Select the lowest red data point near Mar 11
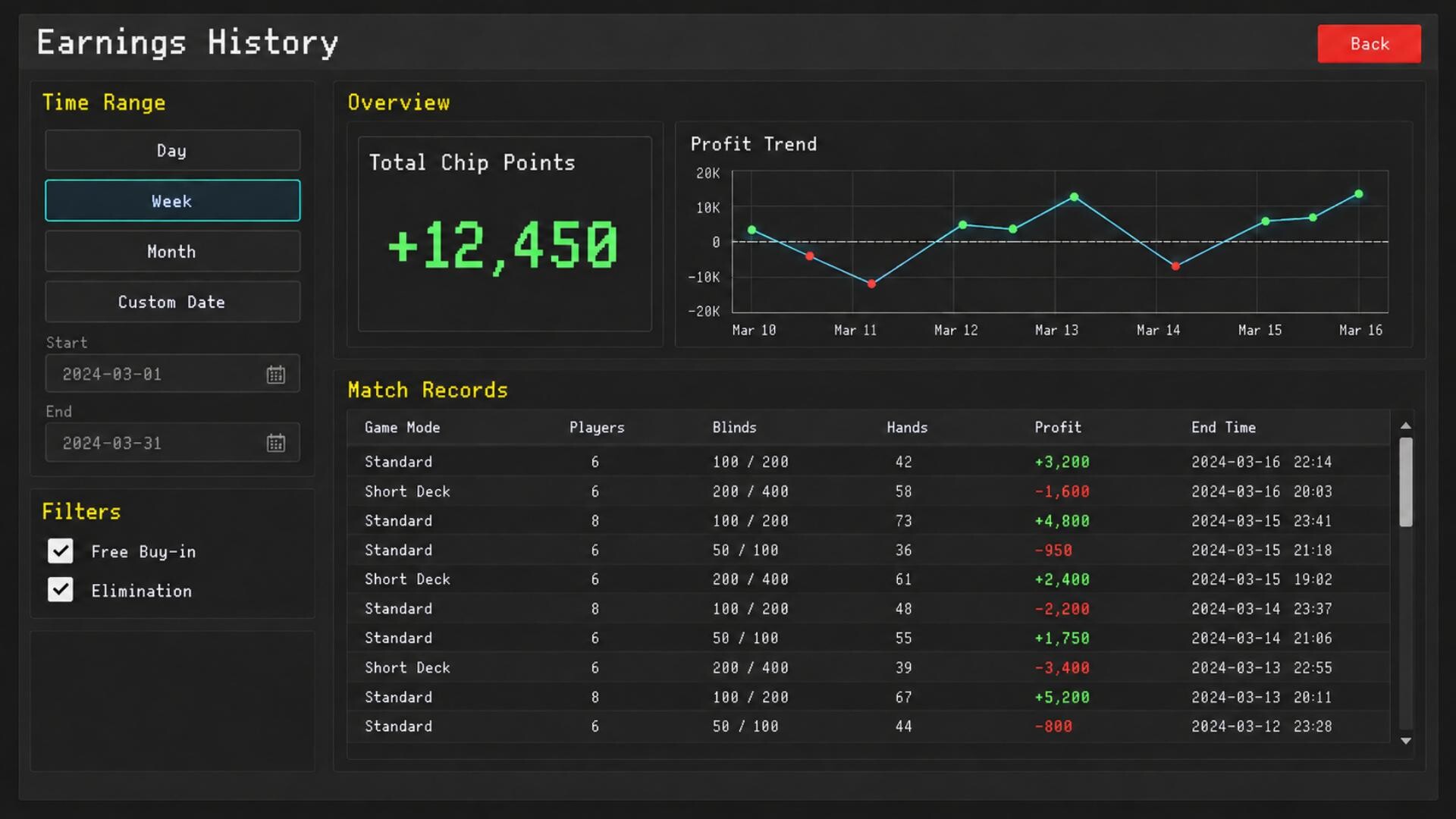This screenshot has width=1456, height=819. pyautogui.click(x=871, y=284)
